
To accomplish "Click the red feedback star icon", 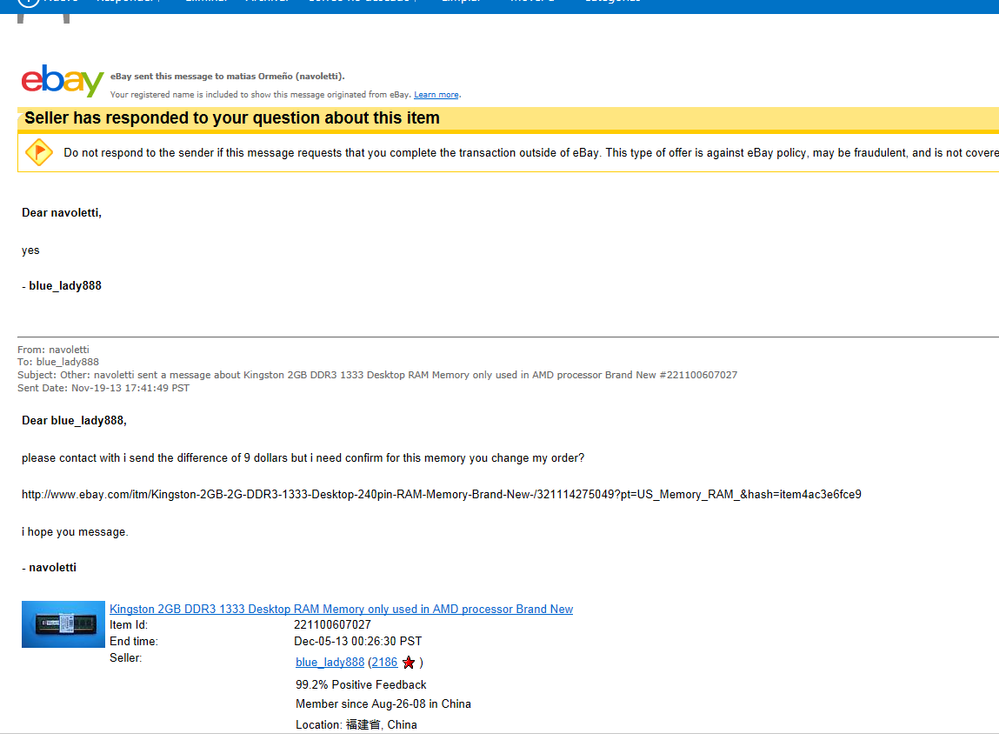I will pyautogui.click(x=408, y=663).
